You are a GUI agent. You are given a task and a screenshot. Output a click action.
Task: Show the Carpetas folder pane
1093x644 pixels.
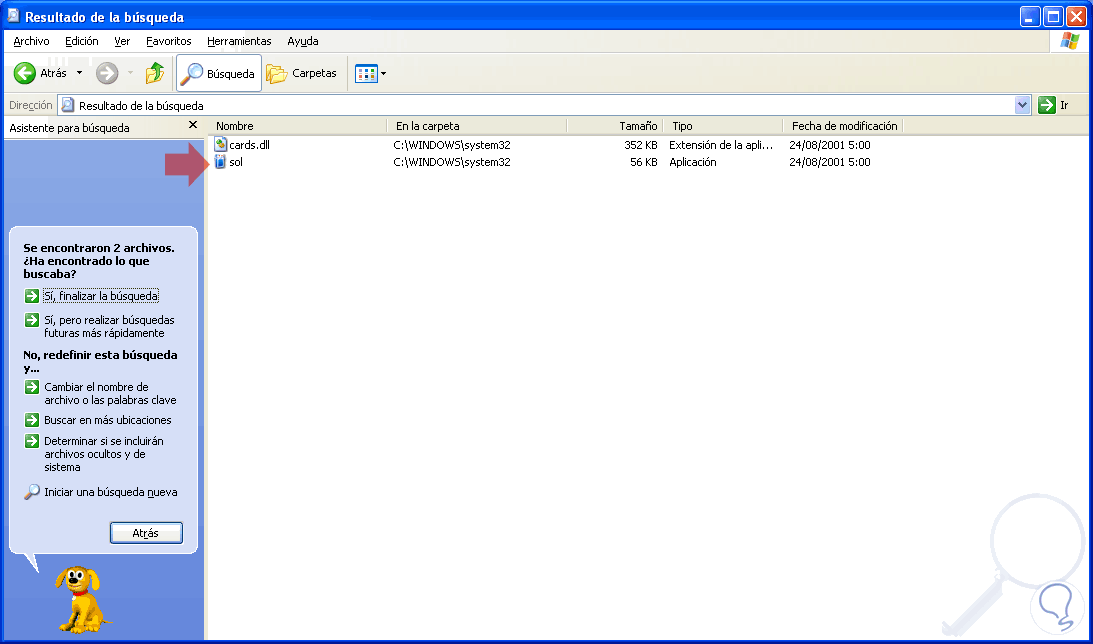pos(301,73)
